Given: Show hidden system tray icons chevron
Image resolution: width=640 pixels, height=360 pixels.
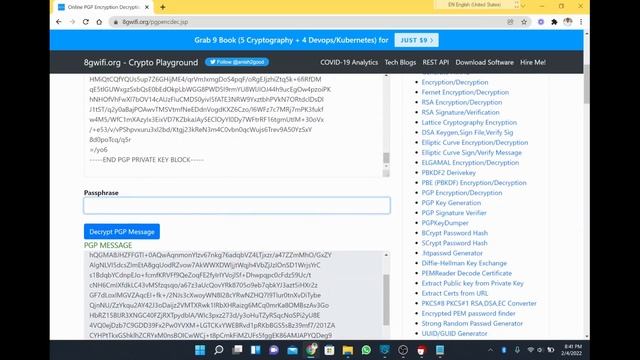Looking at the screenshot, I should [490, 350].
